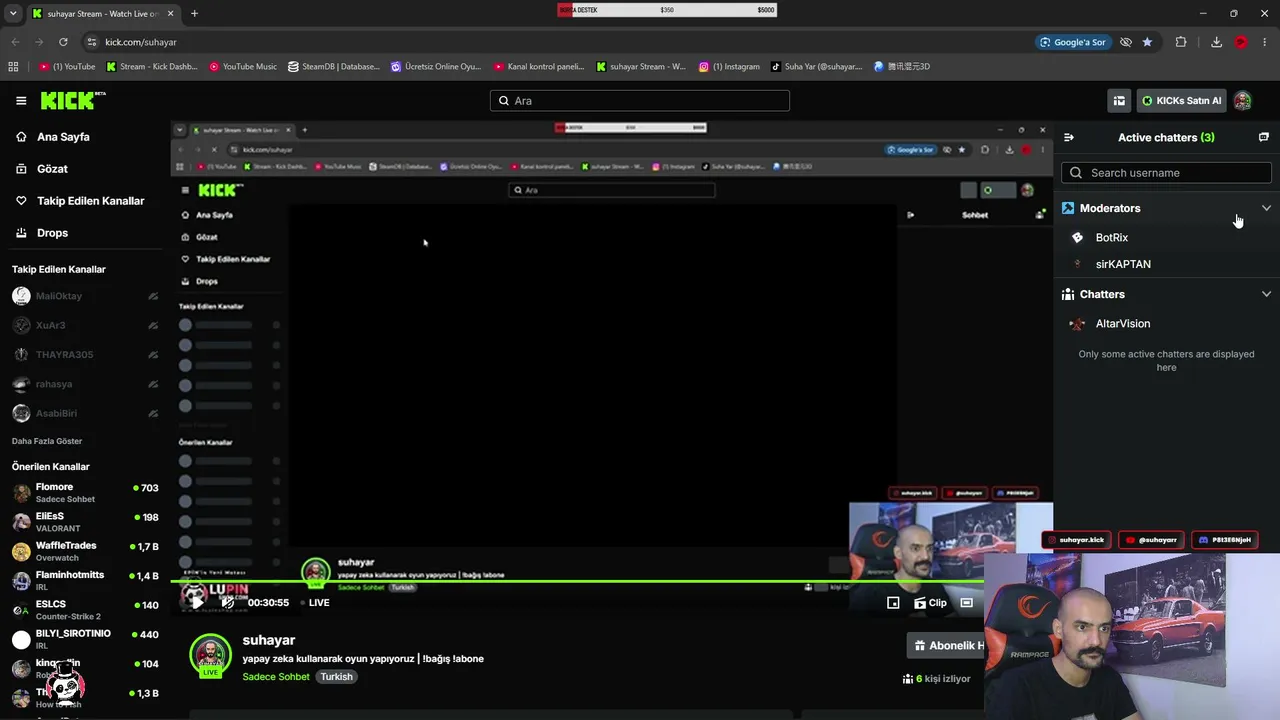
Task: Toggle offline indicator for THAYRA305
Action: point(153,355)
